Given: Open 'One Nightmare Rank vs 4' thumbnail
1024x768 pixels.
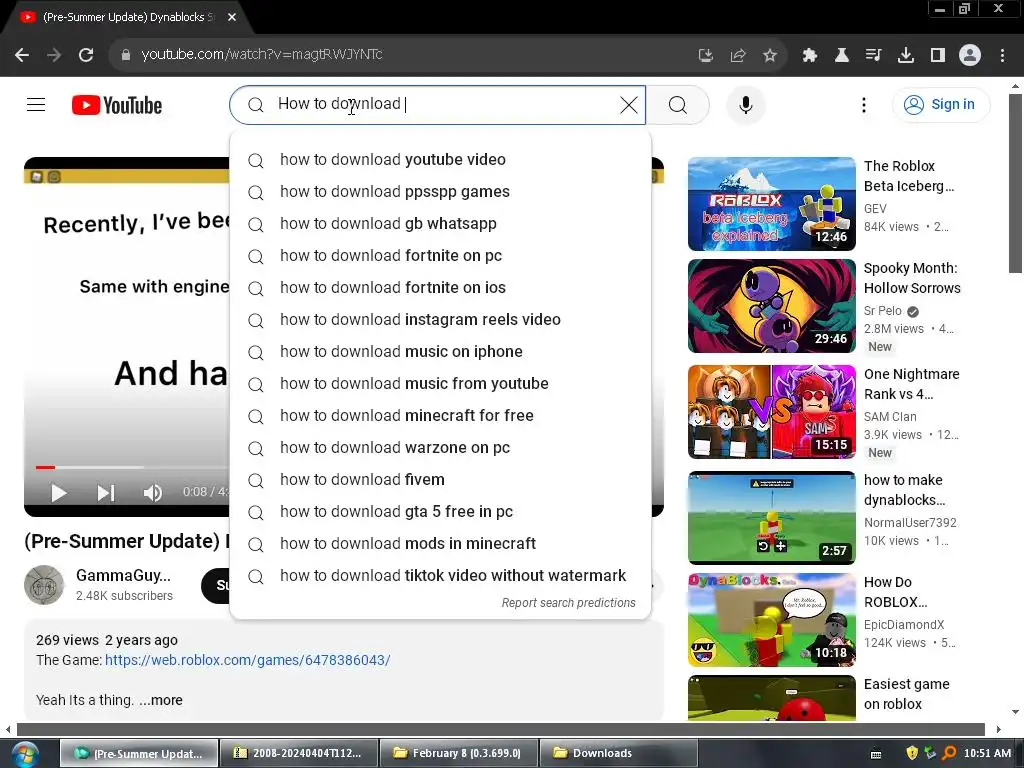Looking at the screenshot, I should click(771, 411).
